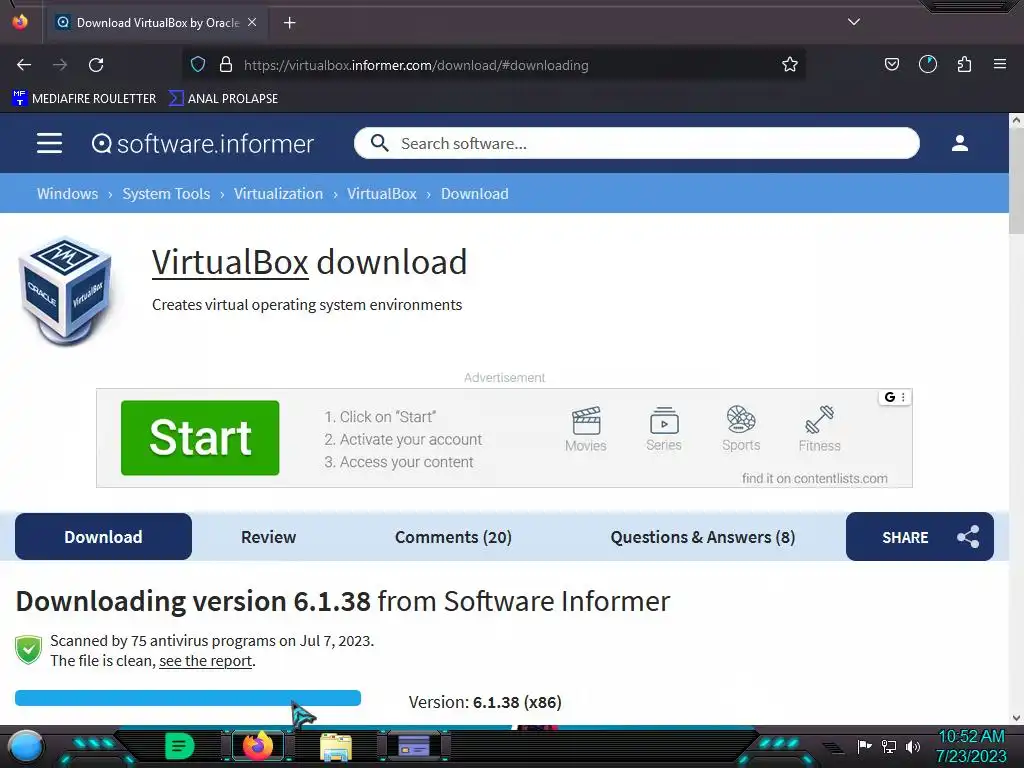The width and height of the screenshot is (1024, 768).
Task: Click the green antivirus shield icon
Action: pos(28,650)
